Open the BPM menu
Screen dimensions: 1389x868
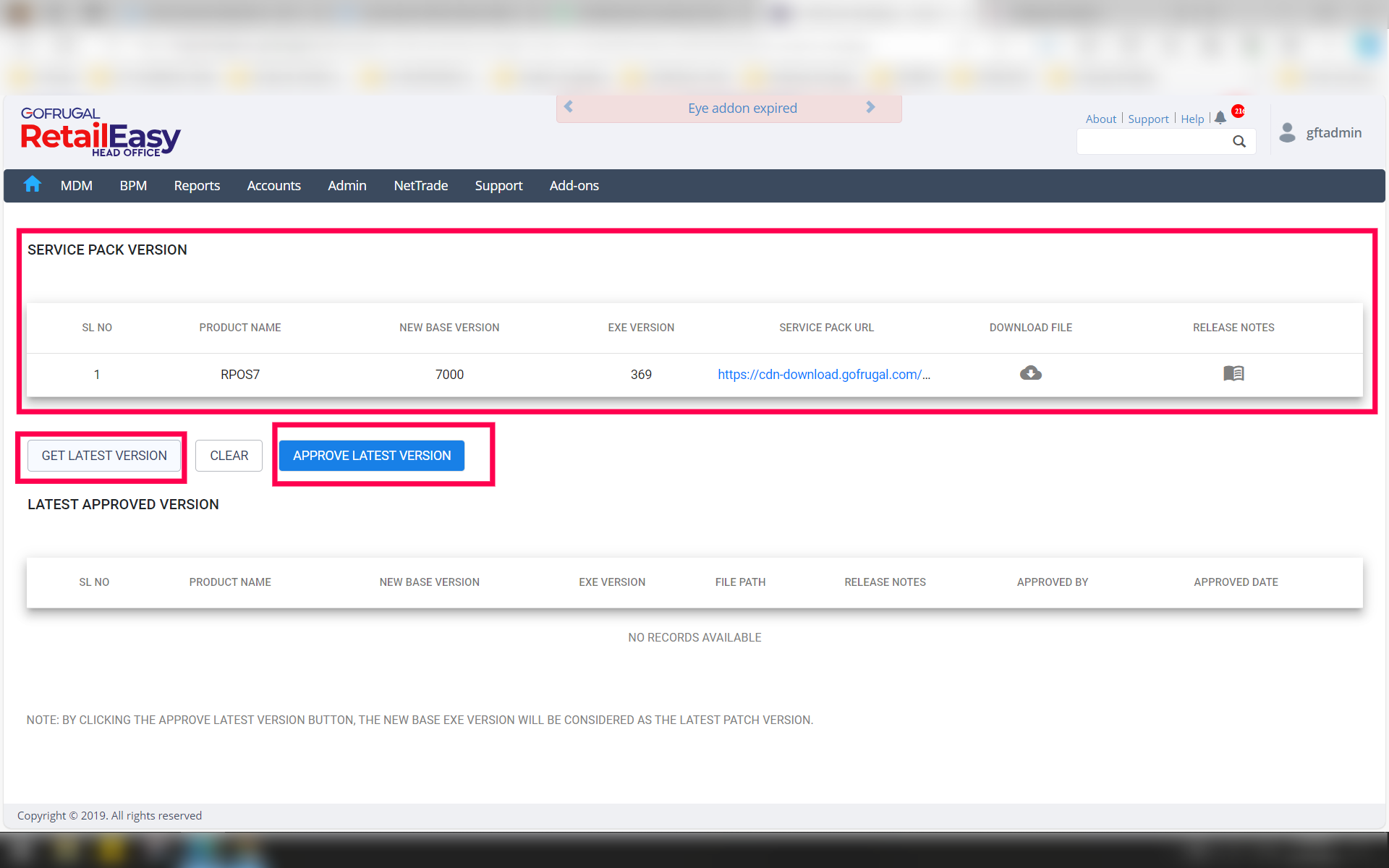coord(133,186)
